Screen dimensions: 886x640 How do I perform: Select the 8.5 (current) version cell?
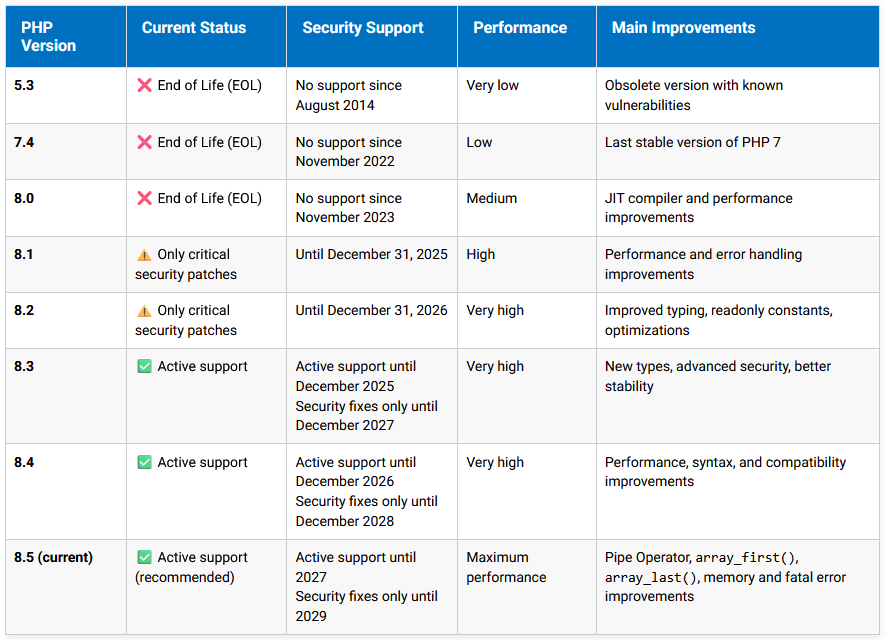[54, 558]
